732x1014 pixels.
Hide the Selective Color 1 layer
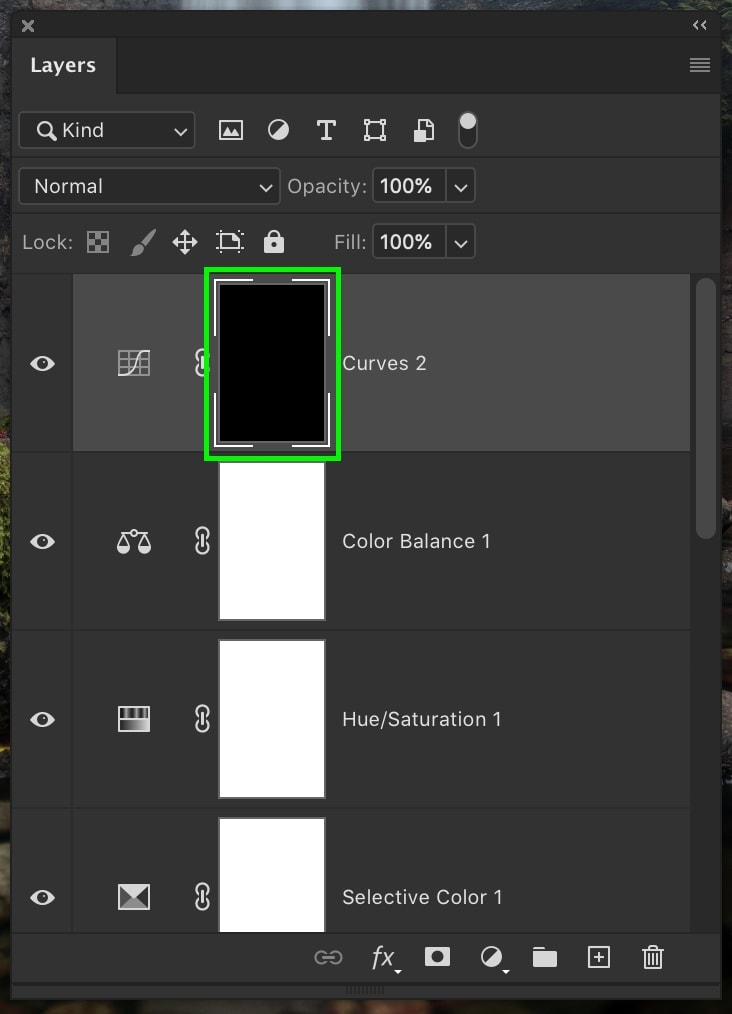(43, 897)
